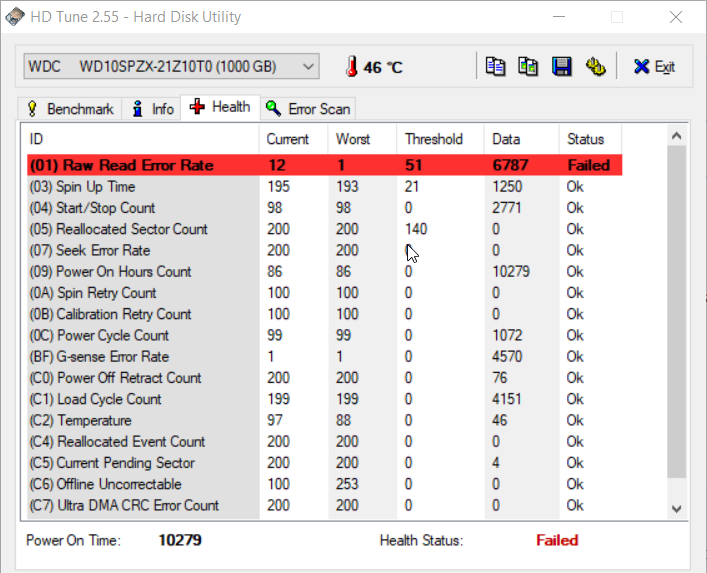Open the options gear wrench icon

pyautogui.click(x=595, y=67)
